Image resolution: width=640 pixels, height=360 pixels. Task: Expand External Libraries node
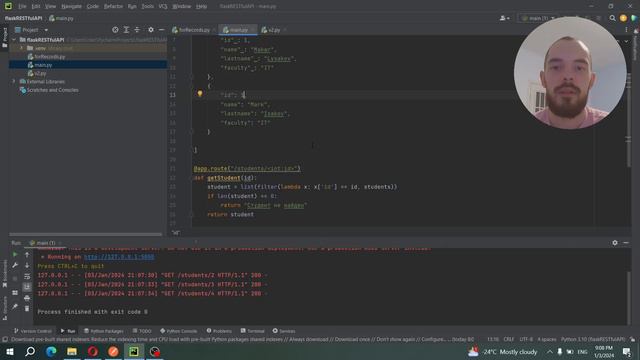click(14, 82)
